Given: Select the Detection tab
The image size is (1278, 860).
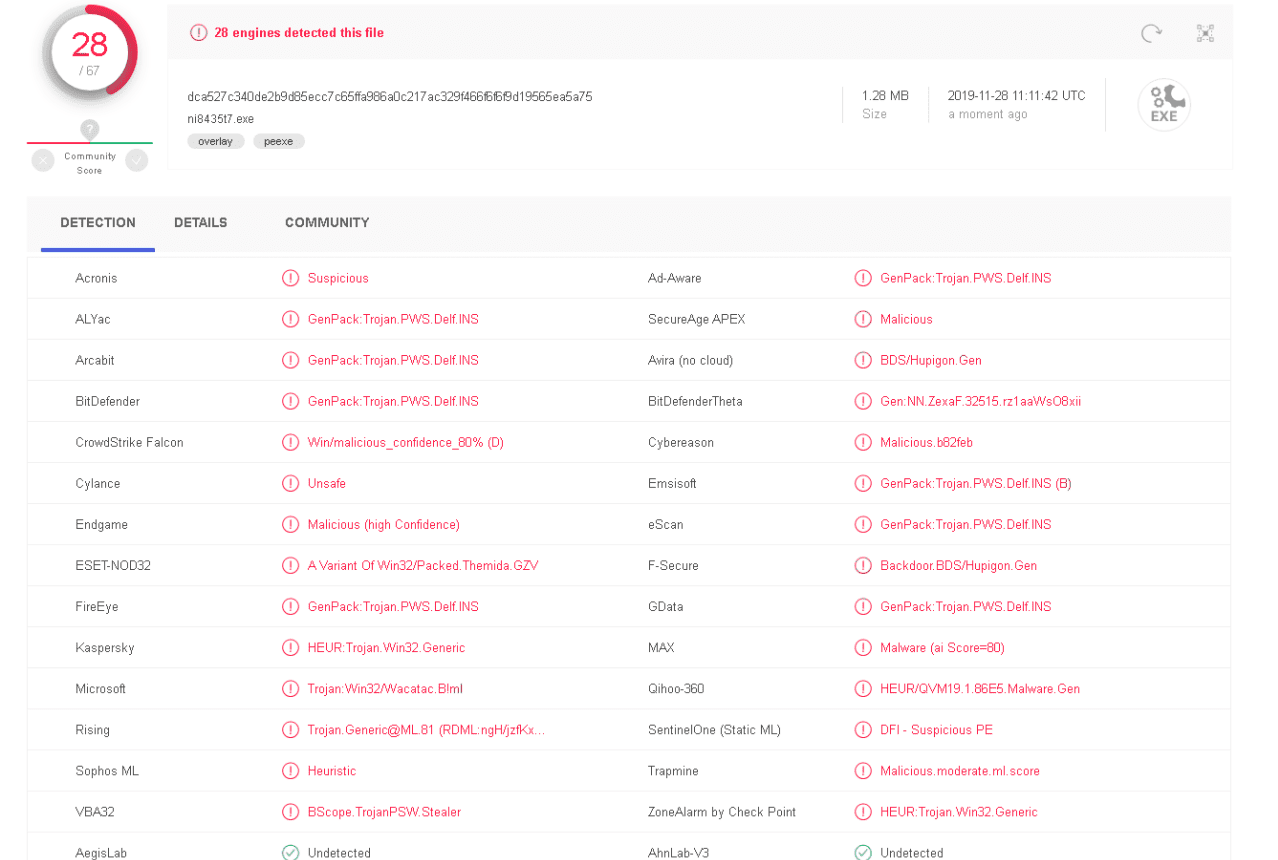Looking at the screenshot, I should click(x=98, y=223).
